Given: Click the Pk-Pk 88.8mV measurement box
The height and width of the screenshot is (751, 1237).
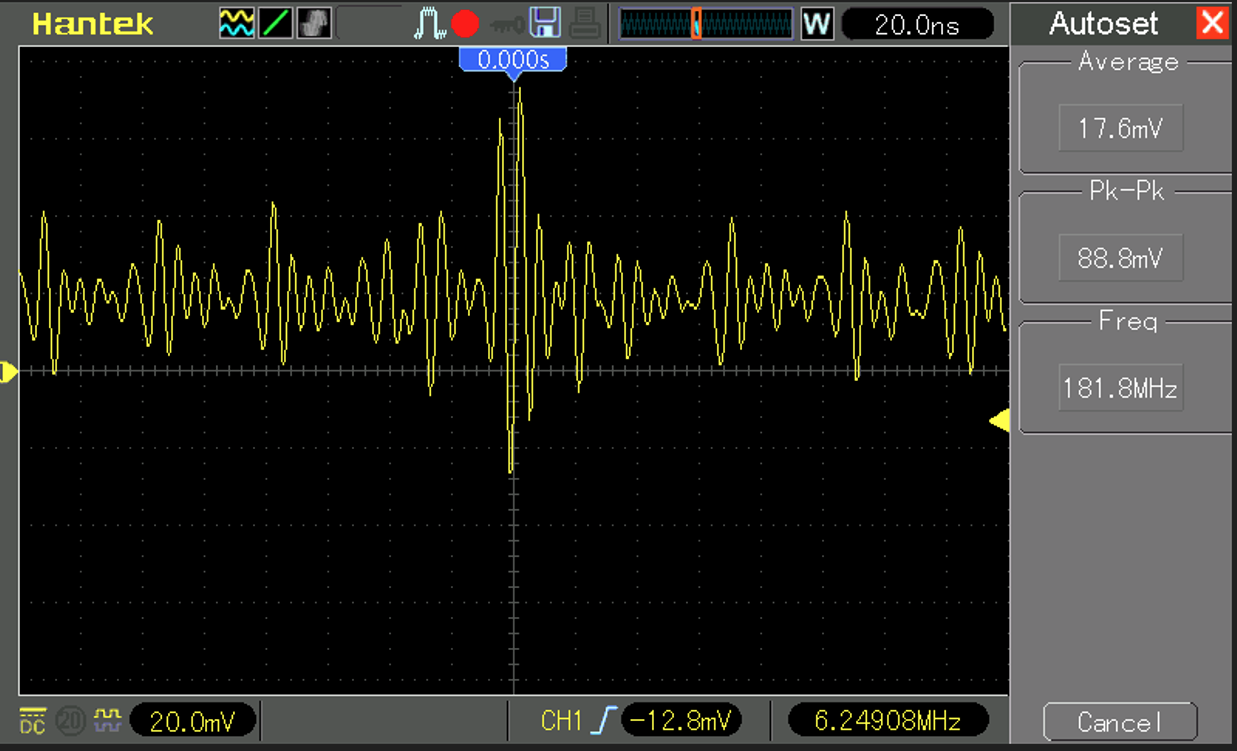Looking at the screenshot, I should 1120,259.
